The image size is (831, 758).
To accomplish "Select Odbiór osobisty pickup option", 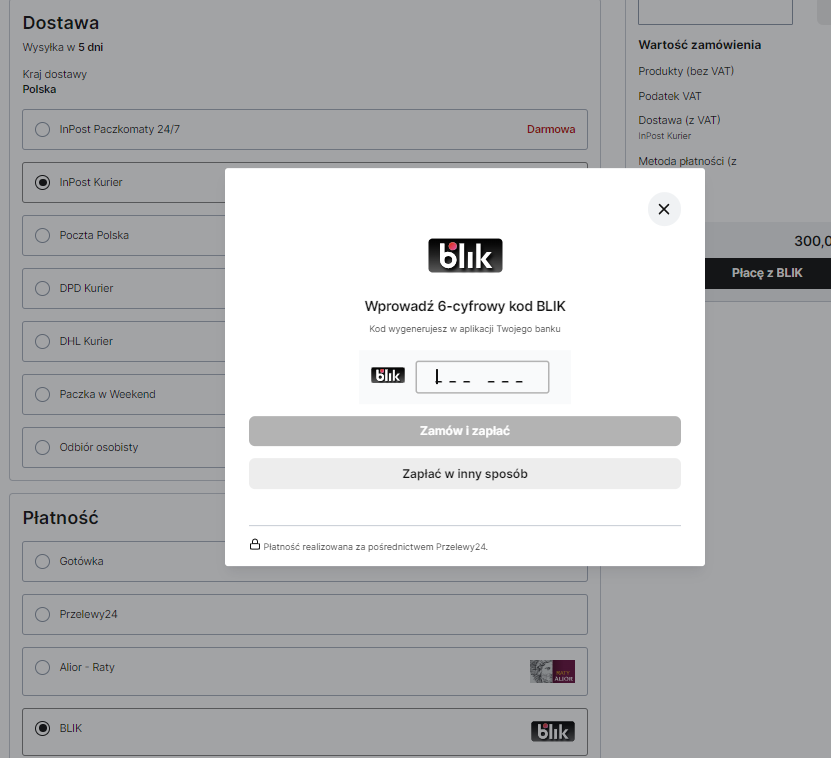I will 42,447.
